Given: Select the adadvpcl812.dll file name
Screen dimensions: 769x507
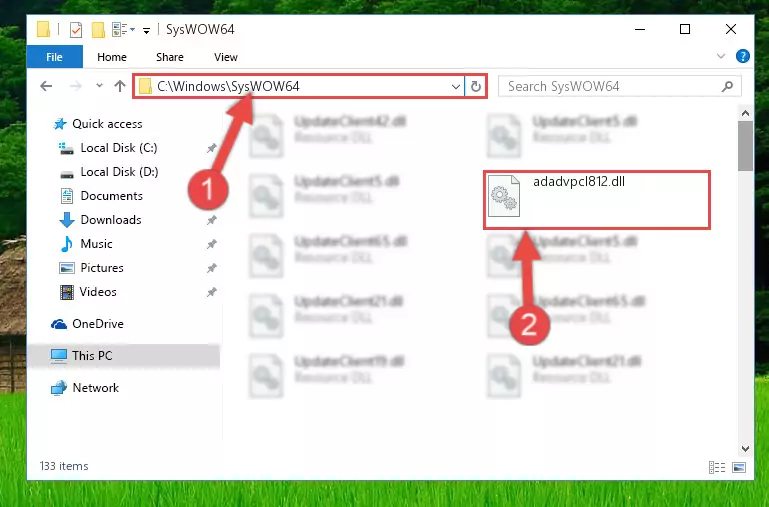Looking at the screenshot, I should tap(579, 181).
